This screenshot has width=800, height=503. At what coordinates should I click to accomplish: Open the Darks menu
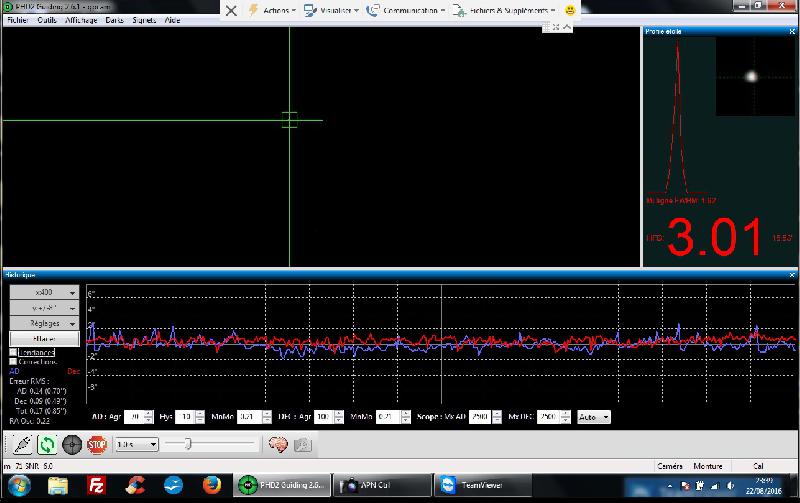click(x=114, y=20)
